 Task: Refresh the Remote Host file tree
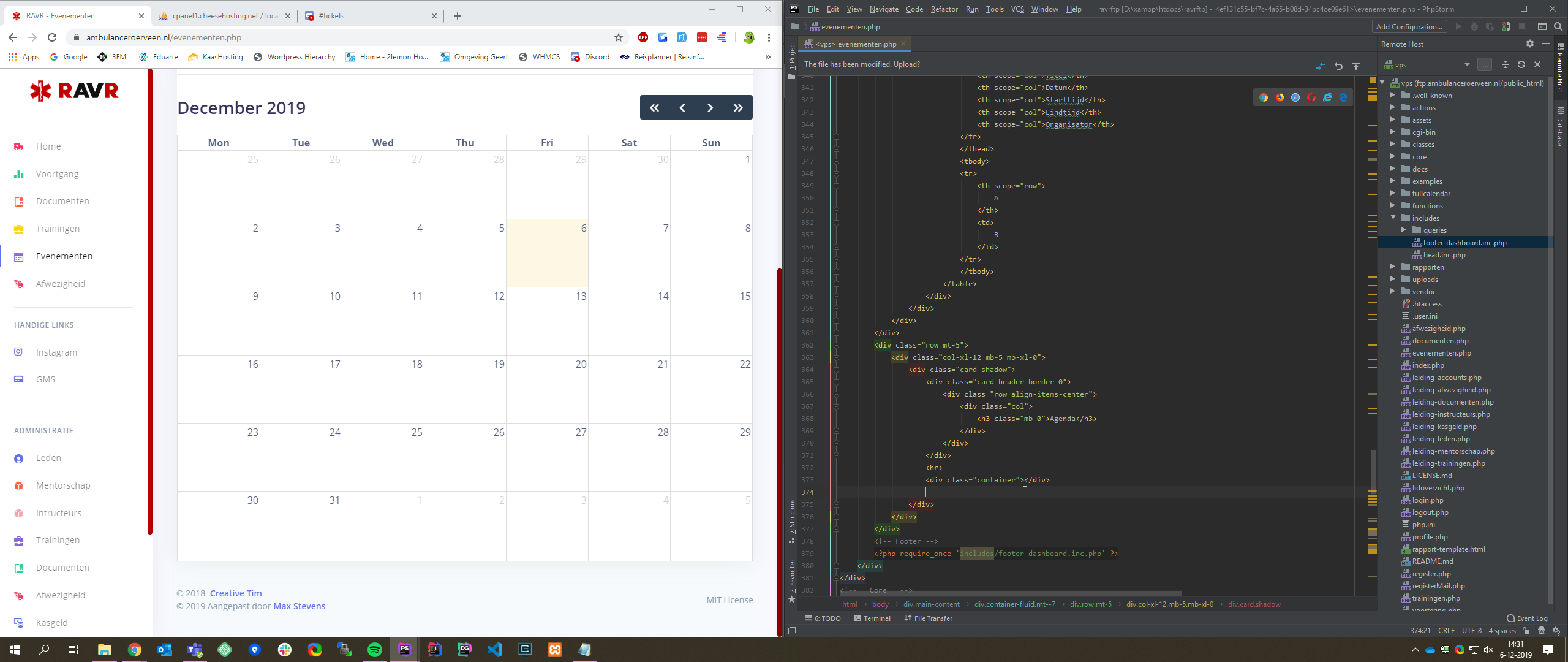pyautogui.click(x=1521, y=64)
